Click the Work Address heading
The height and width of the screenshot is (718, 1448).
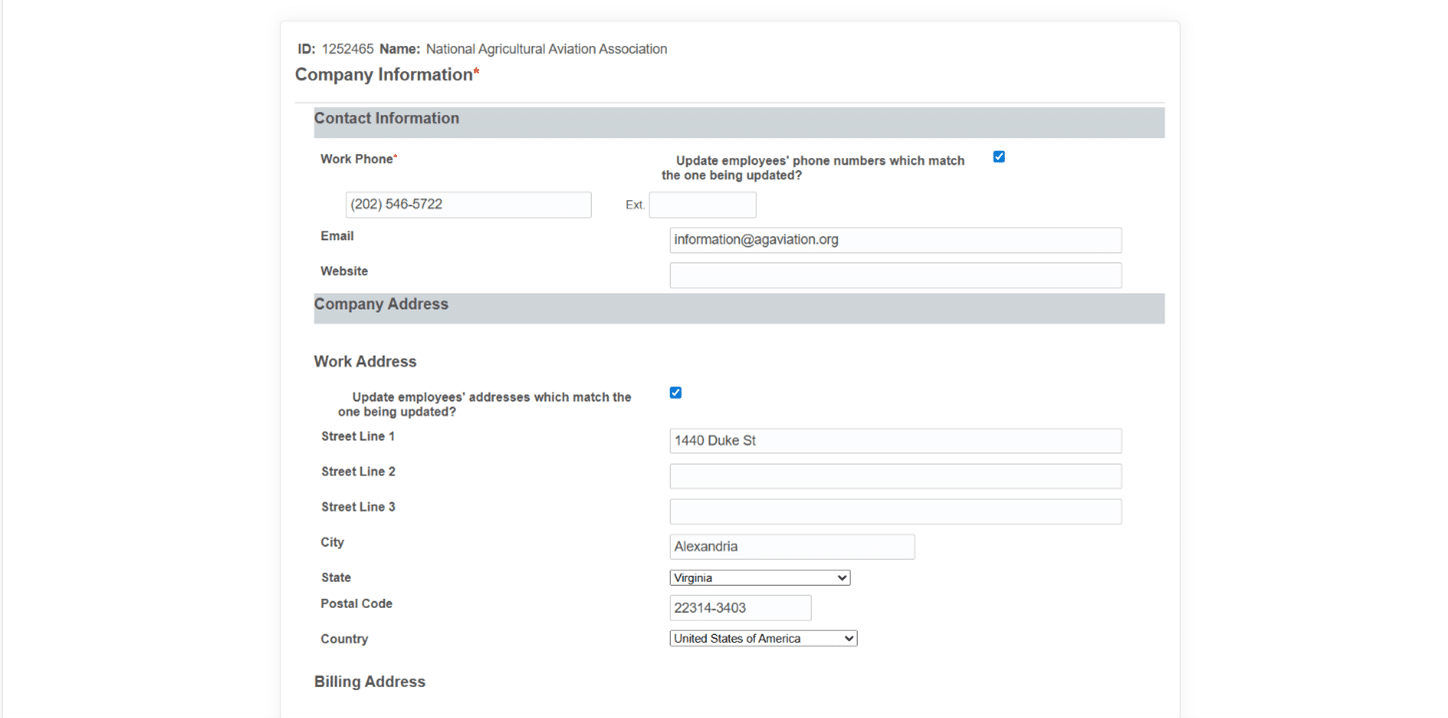click(x=365, y=362)
